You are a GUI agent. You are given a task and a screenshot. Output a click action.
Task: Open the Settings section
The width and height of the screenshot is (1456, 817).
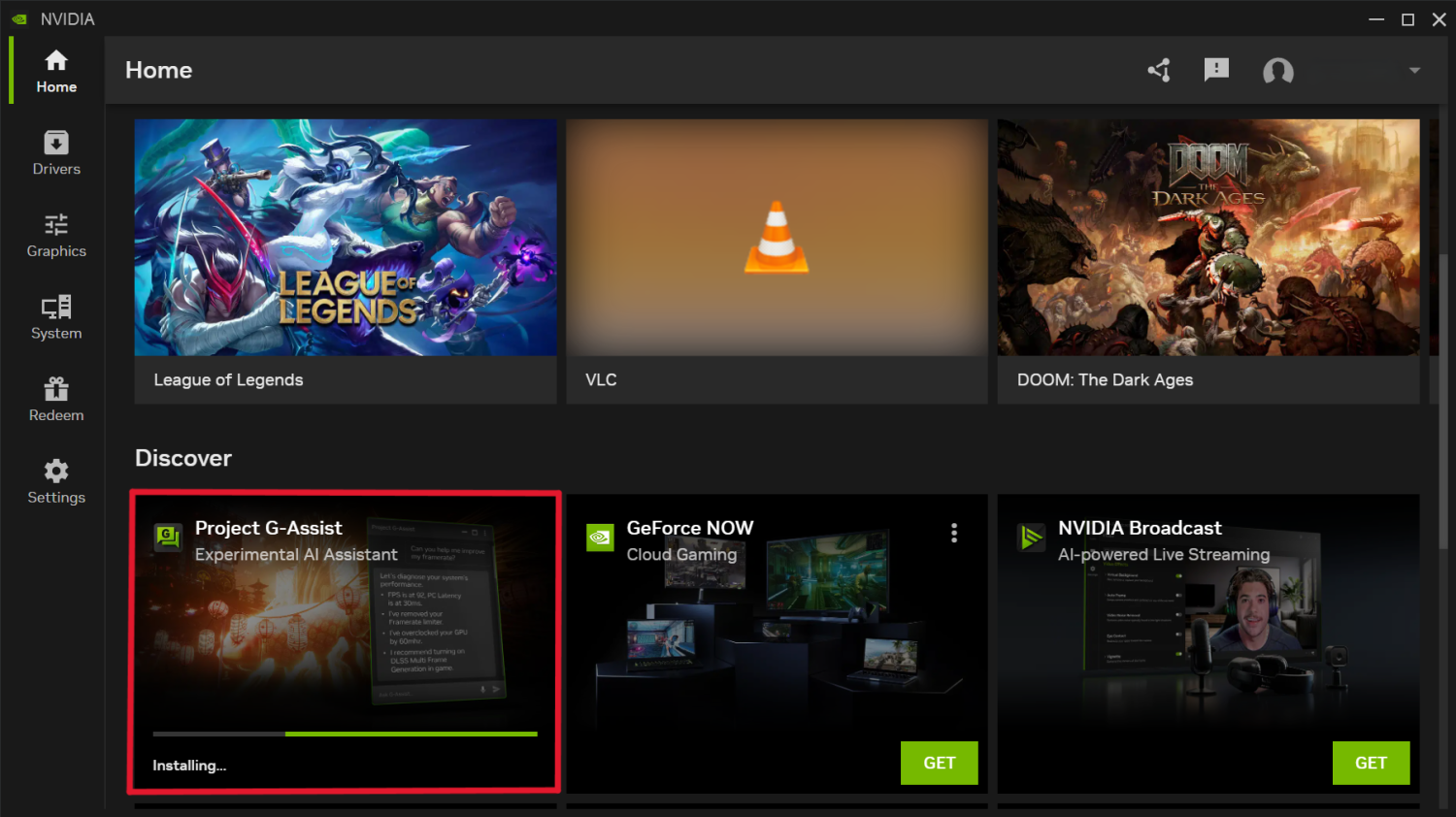56,482
